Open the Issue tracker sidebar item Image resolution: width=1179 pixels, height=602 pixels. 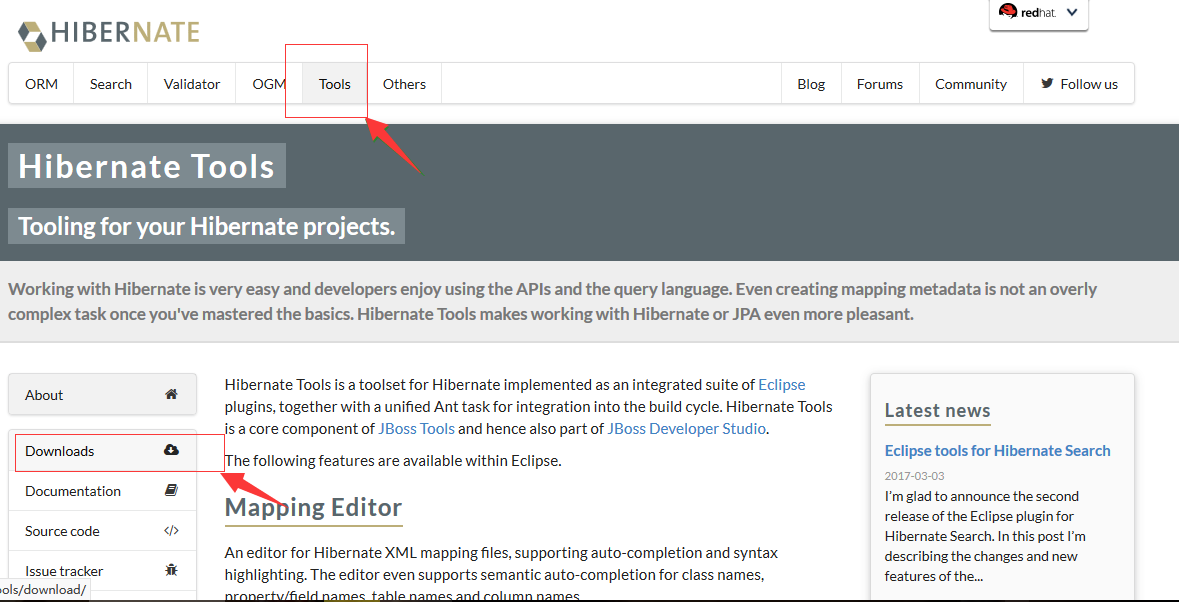coord(102,570)
